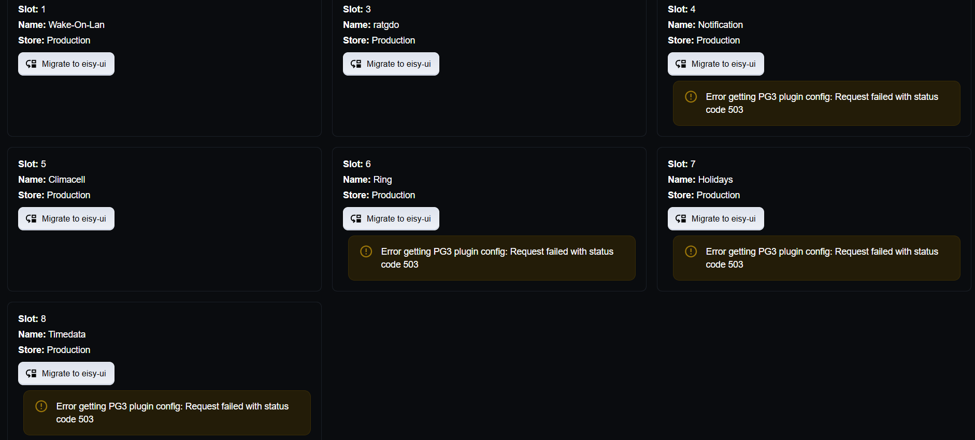The image size is (975, 440).
Task: Select the 'Name: ratgdo' text
Action: pyautogui.click(x=371, y=25)
